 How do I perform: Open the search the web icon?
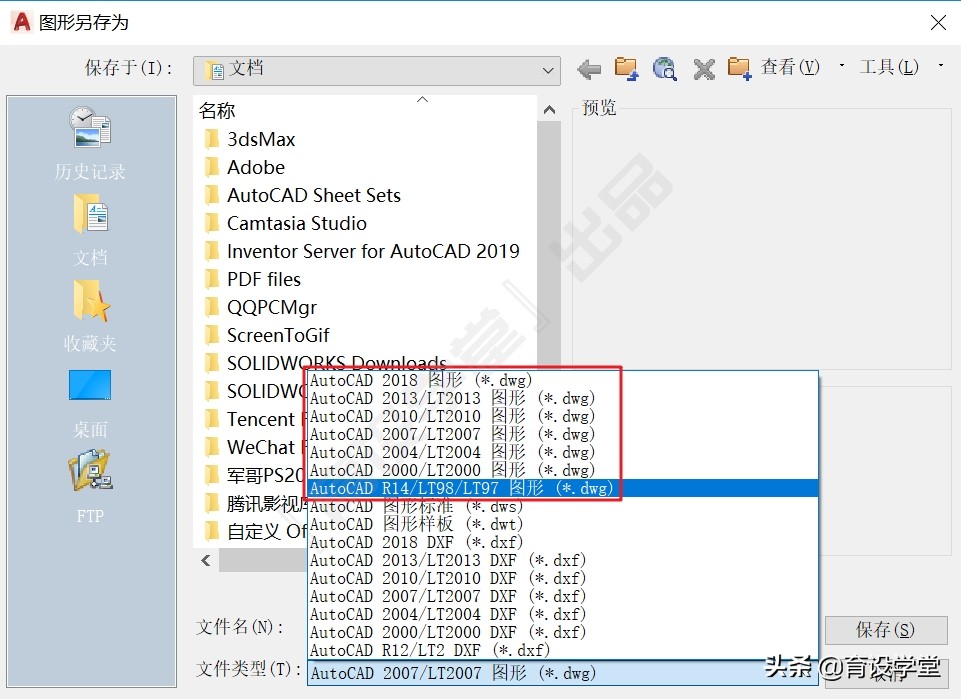click(x=664, y=69)
